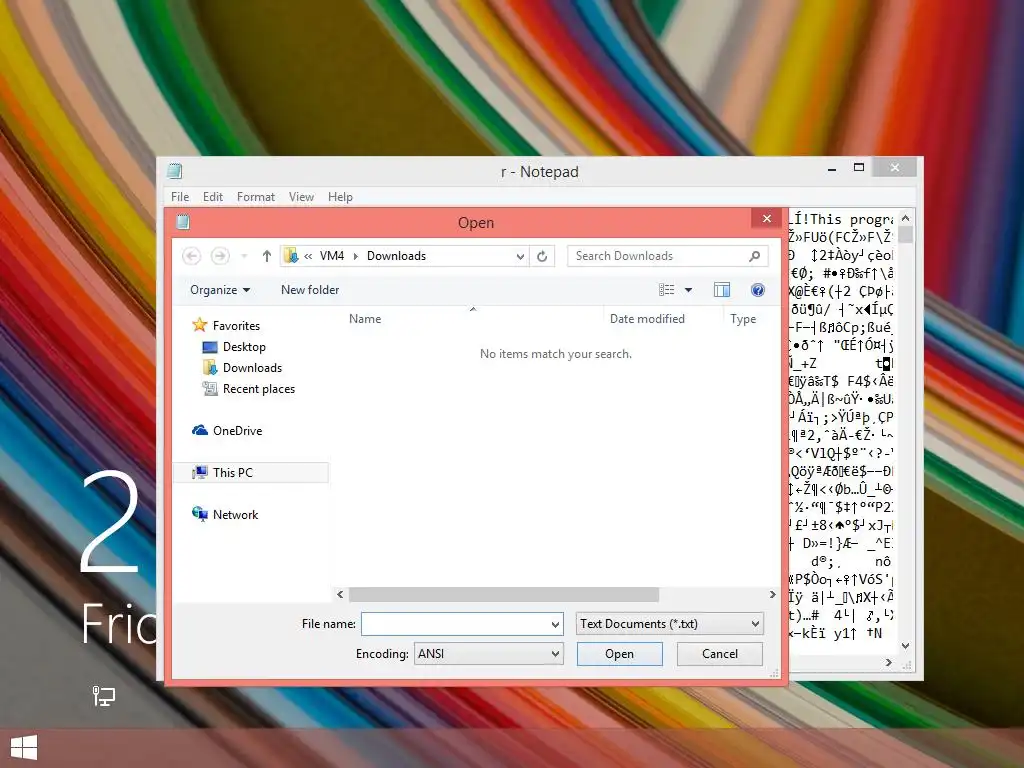Click the horizontal scrollbar thumb in file list
This screenshot has width=1024, height=768.
tap(504, 594)
